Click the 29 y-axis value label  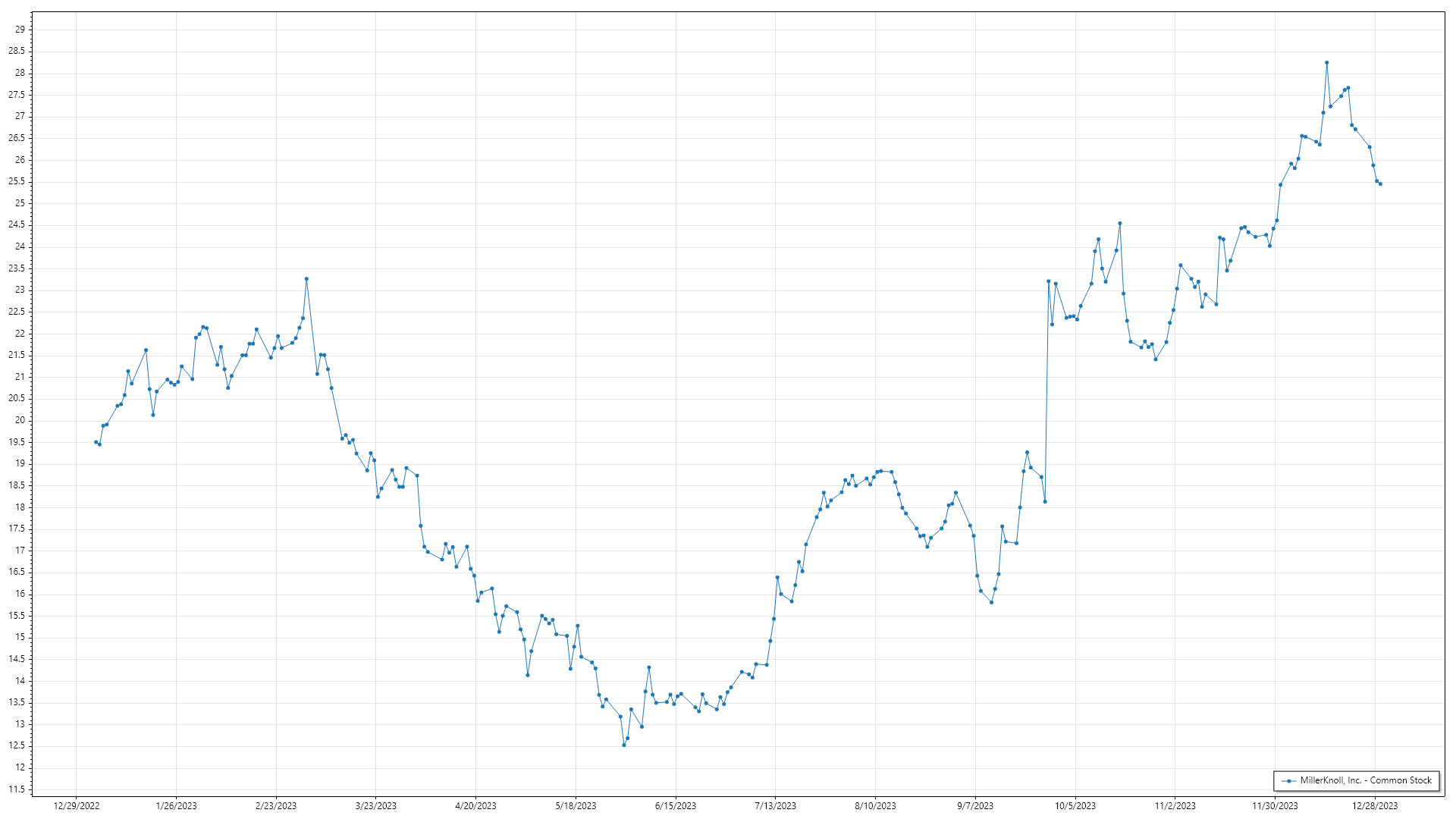coord(20,30)
